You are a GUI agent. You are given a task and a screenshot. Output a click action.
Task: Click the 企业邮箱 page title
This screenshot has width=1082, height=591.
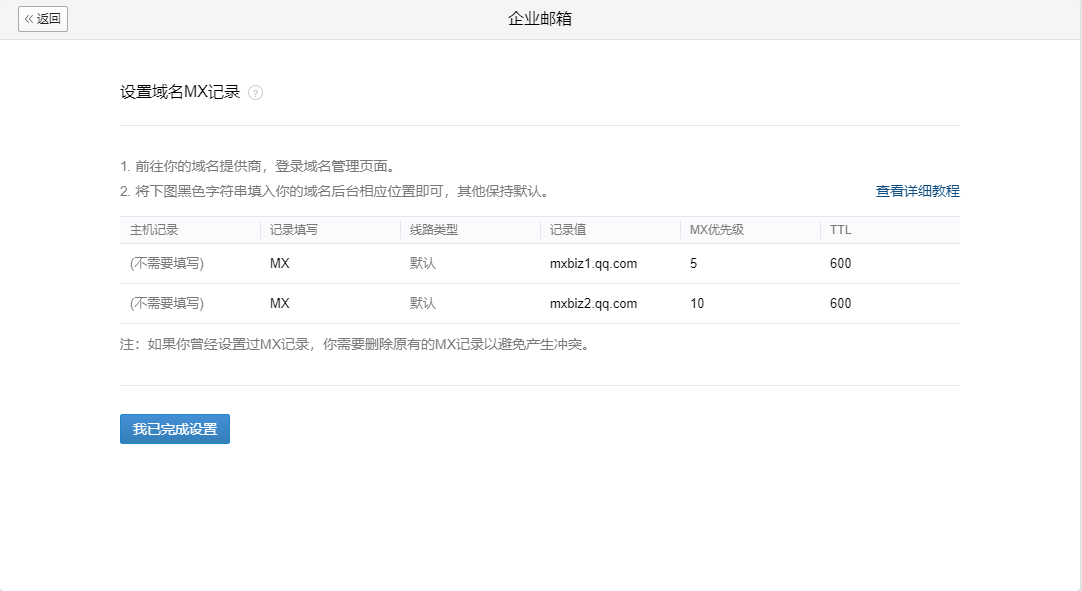pos(540,16)
